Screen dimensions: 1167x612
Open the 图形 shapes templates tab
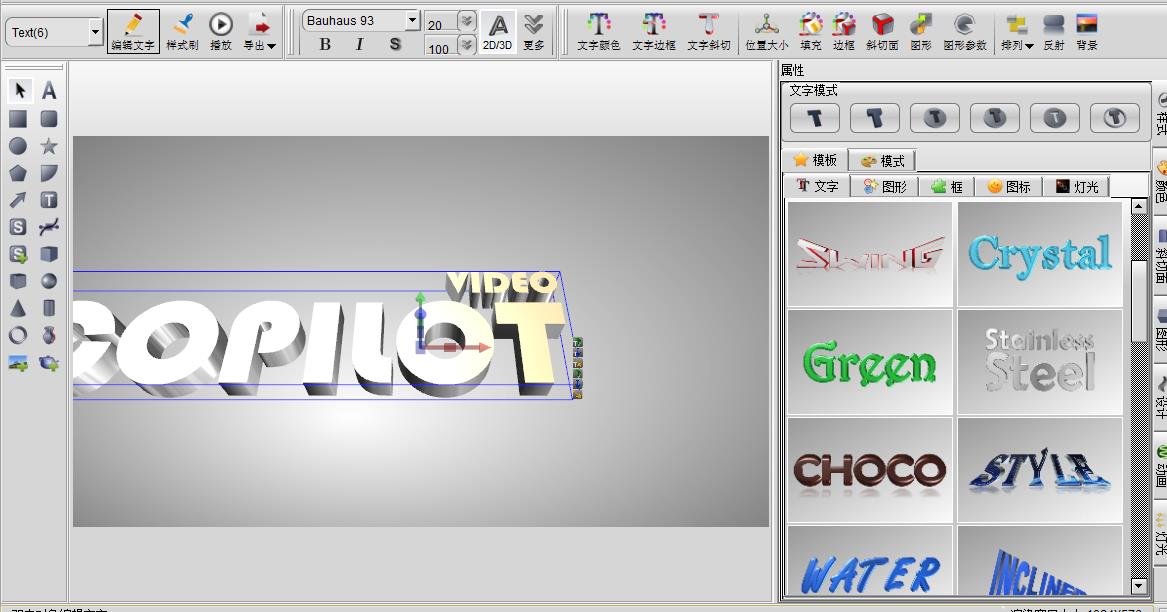(885, 186)
